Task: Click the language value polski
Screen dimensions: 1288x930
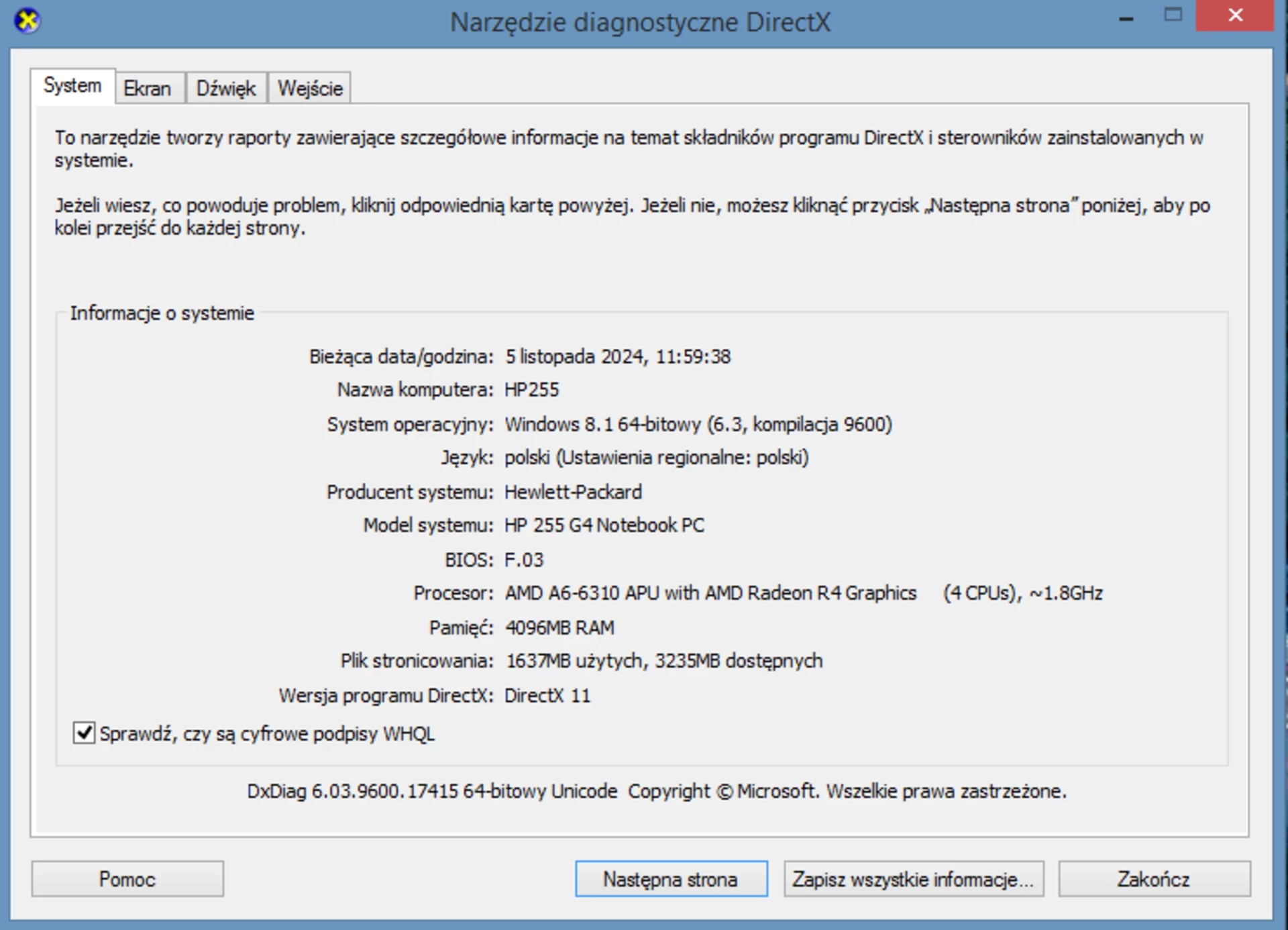Action: [657, 458]
